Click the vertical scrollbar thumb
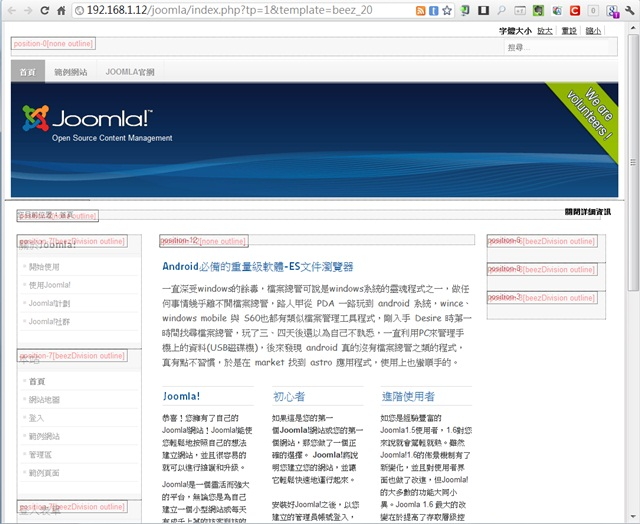 pyautogui.click(x=633, y=161)
